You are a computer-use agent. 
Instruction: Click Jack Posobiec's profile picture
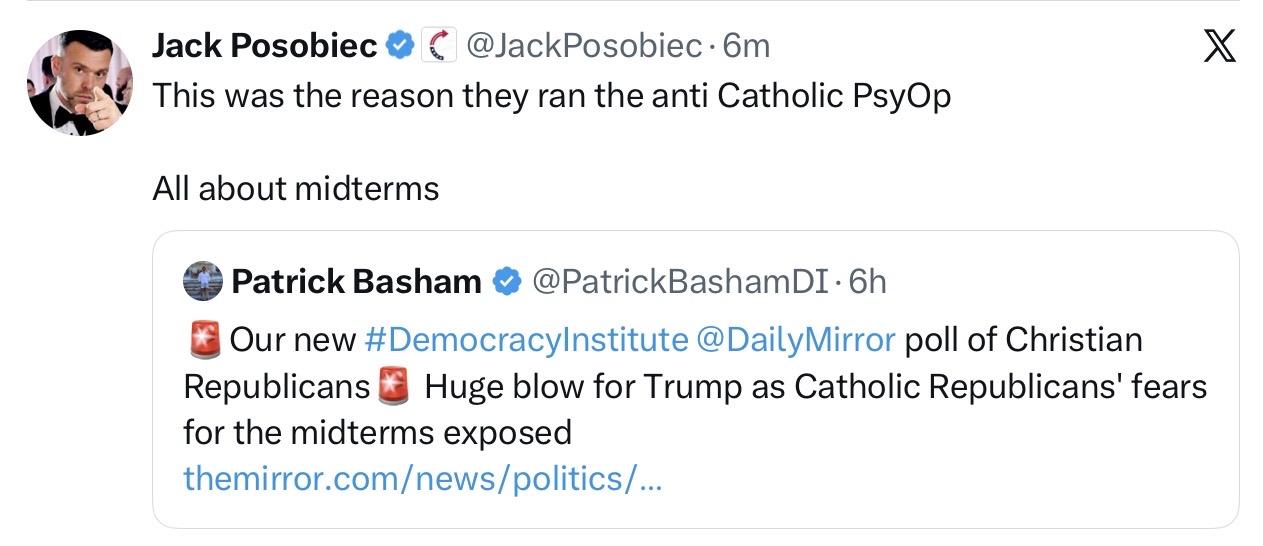pos(80,82)
